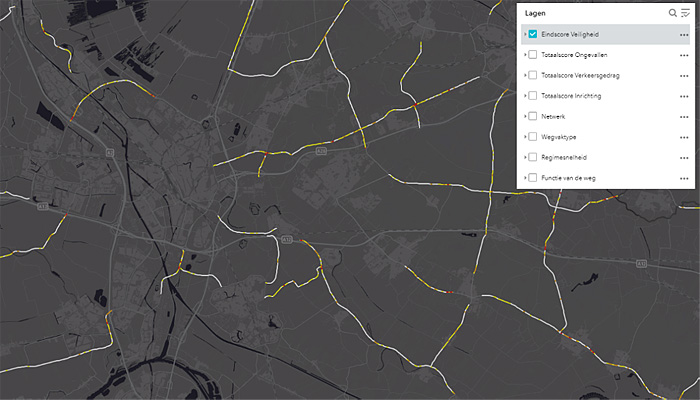Open the layer search icon
This screenshot has height=400, width=700.
pos(673,13)
